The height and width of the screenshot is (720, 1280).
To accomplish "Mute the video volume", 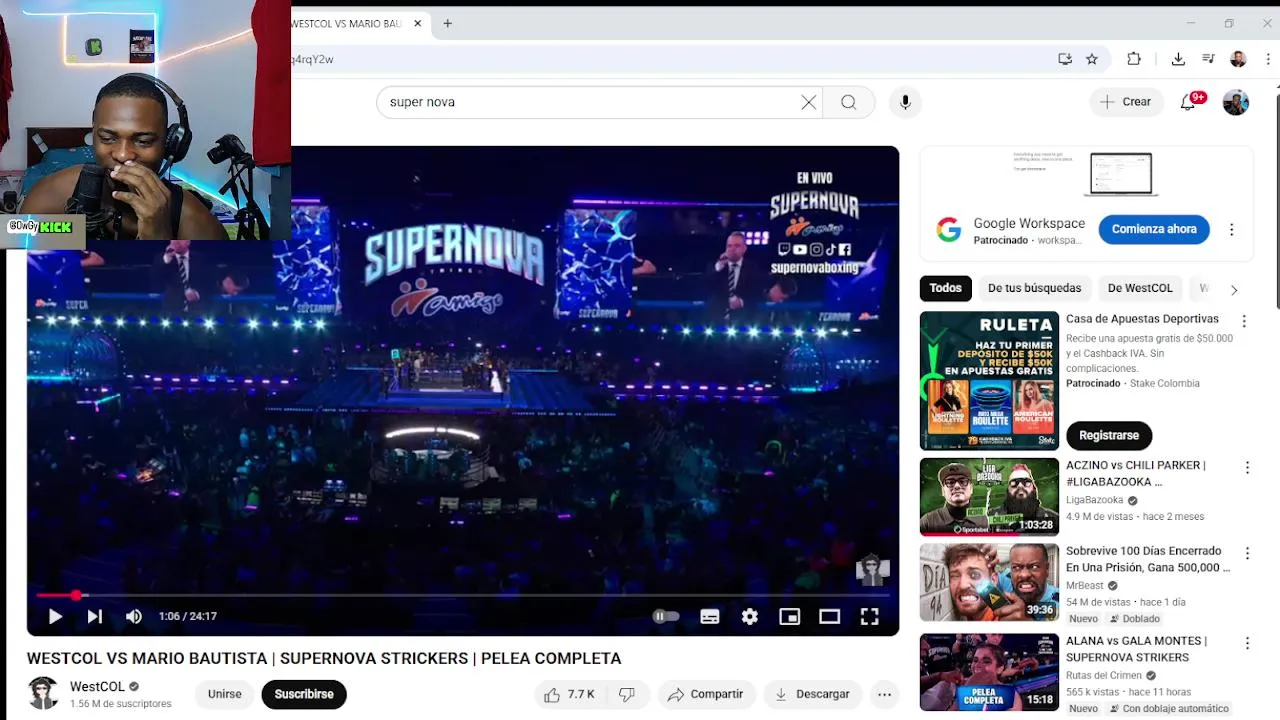I will (x=133, y=617).
